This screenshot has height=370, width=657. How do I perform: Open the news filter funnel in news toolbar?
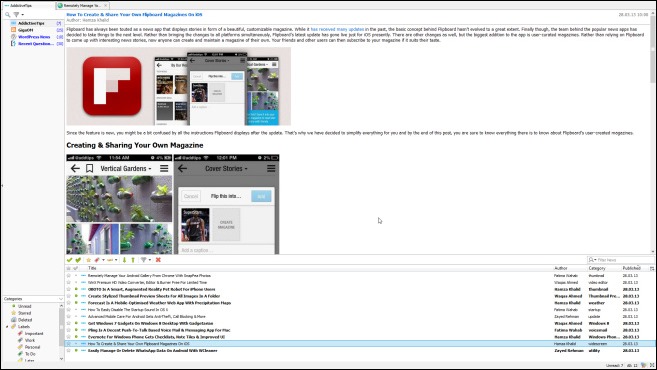(x=145, y=260)
